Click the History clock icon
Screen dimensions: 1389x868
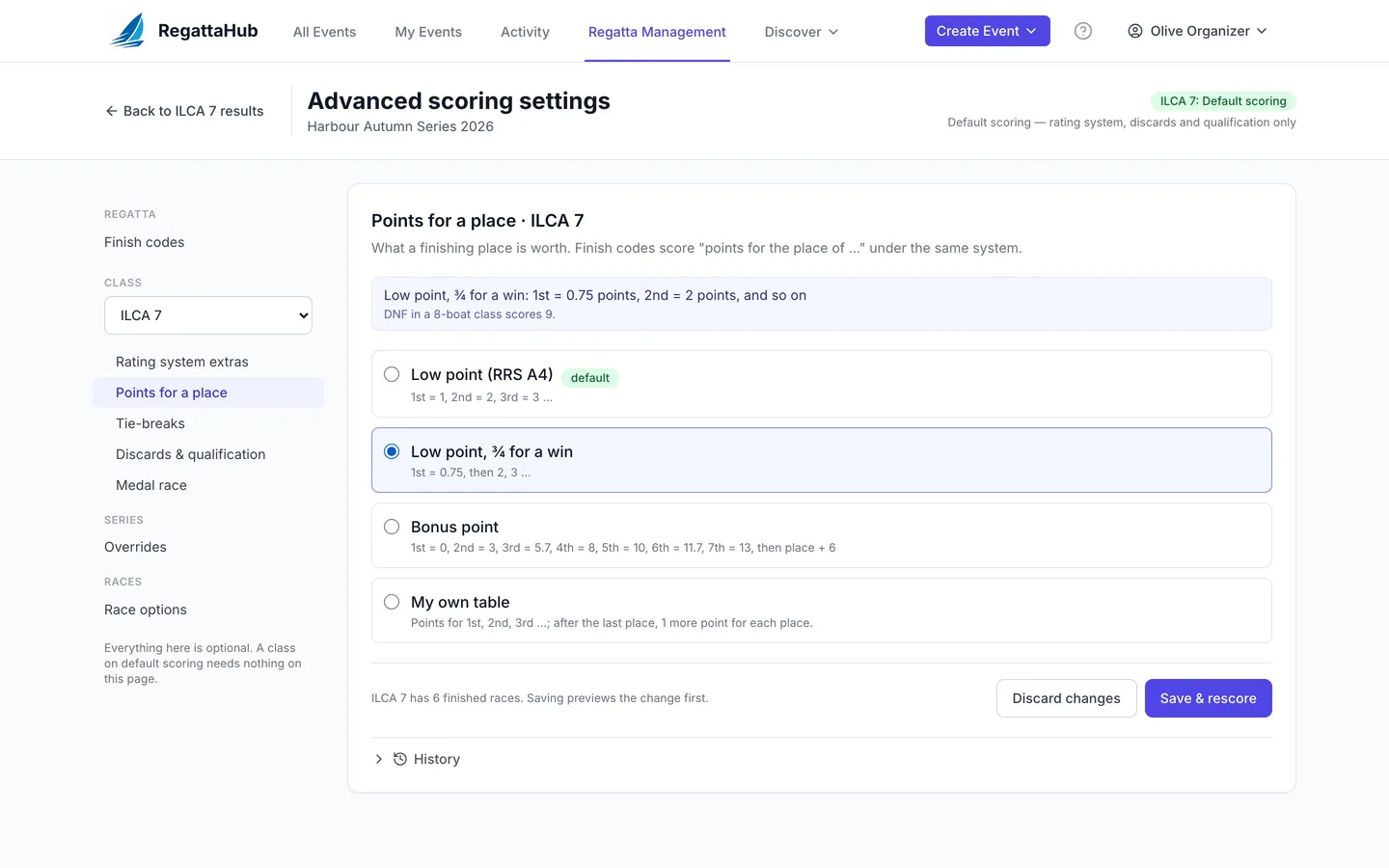click(400, 759)
